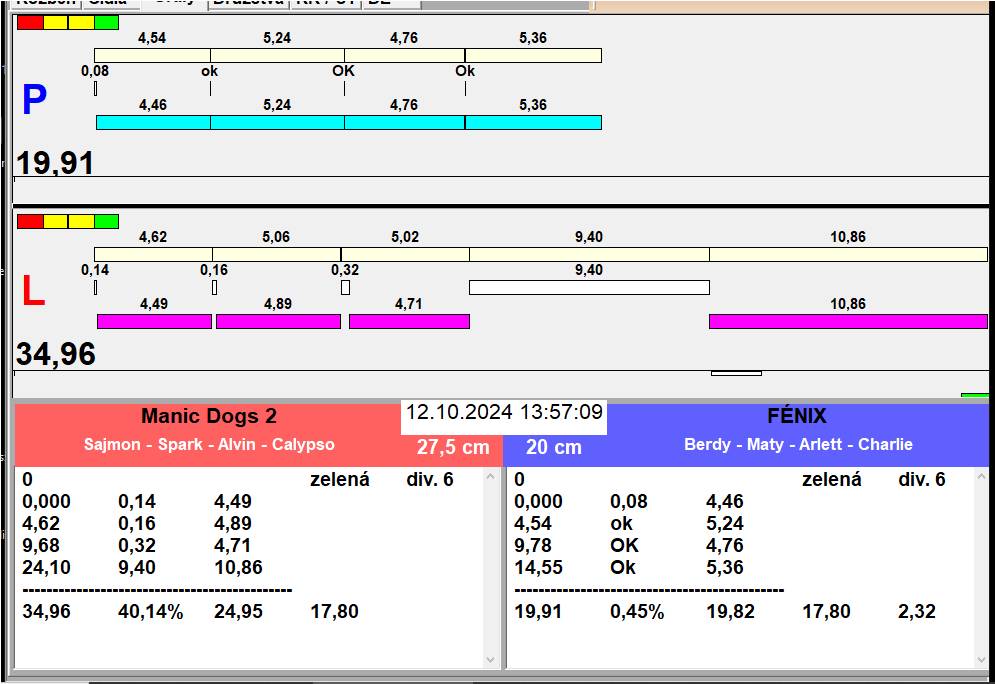Select the cyan 4,76 bar in lane P
The height and width of the screenshot is (684, 995).
(x=404, y=122)
